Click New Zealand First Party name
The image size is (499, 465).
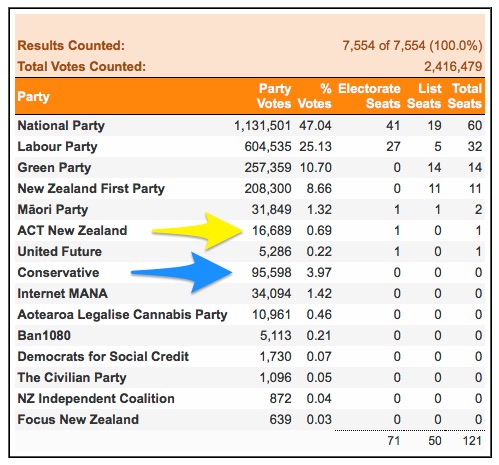[91, 189]
